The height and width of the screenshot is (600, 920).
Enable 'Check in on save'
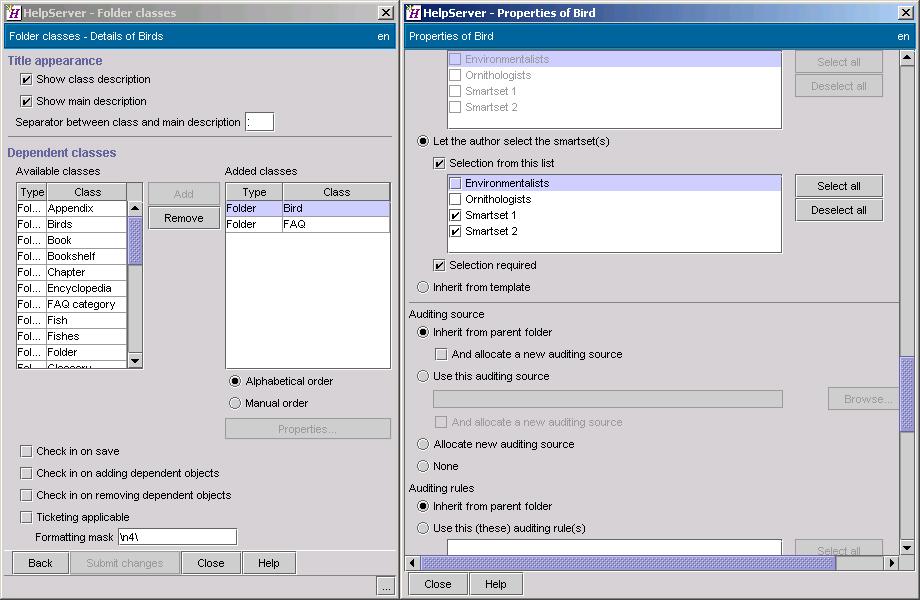[24, 451]
